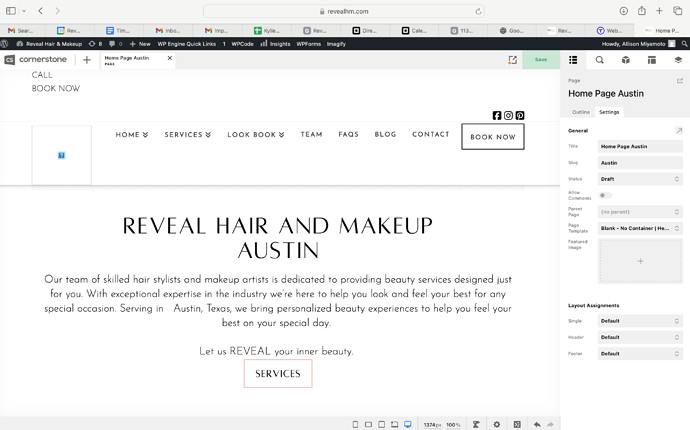Open the search (magnifier) panel in Cornerstone

[x=600, y=60]
